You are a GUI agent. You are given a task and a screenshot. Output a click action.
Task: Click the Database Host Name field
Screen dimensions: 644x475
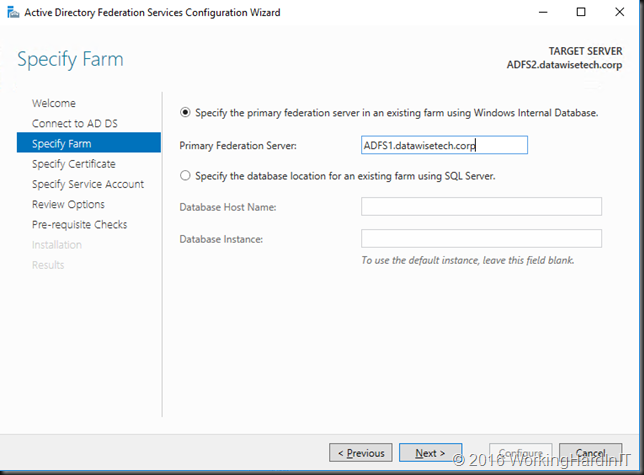[481, 207]
